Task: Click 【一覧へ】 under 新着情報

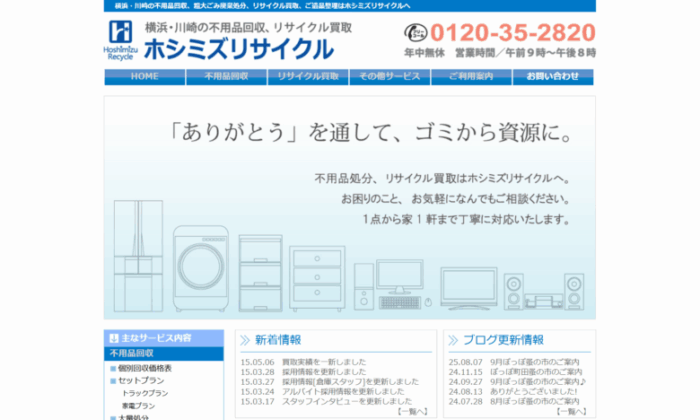Action: click(412, 412)
